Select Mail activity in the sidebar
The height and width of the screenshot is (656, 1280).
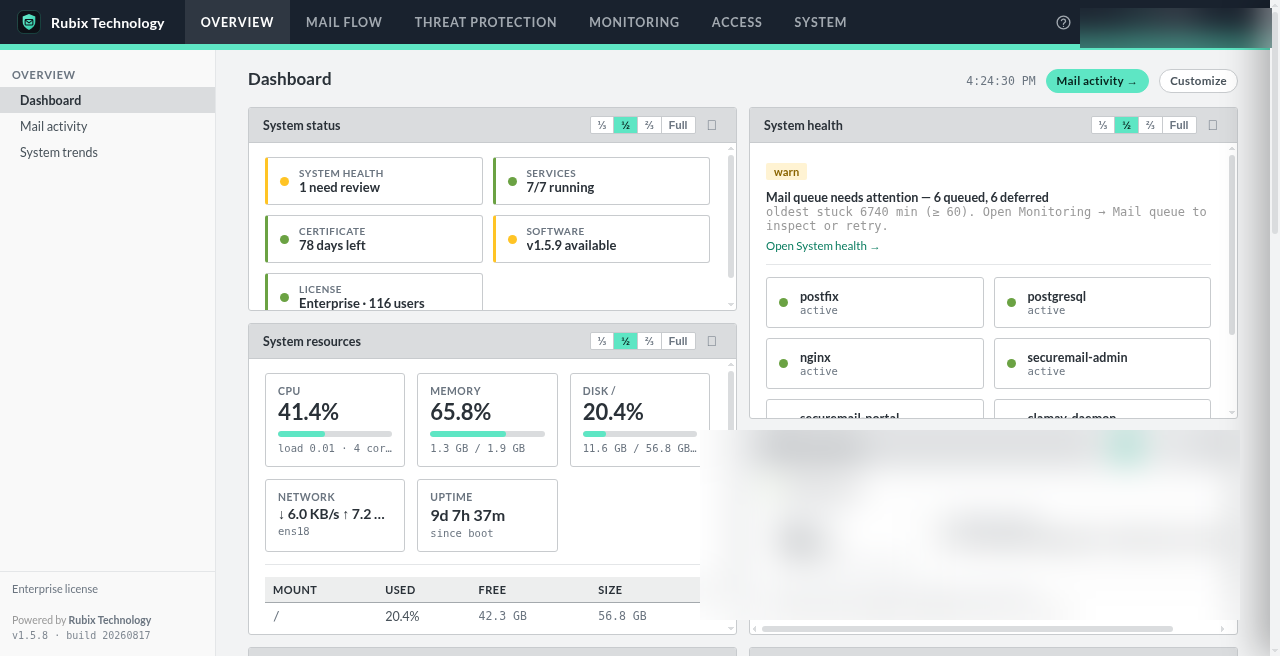107,126
